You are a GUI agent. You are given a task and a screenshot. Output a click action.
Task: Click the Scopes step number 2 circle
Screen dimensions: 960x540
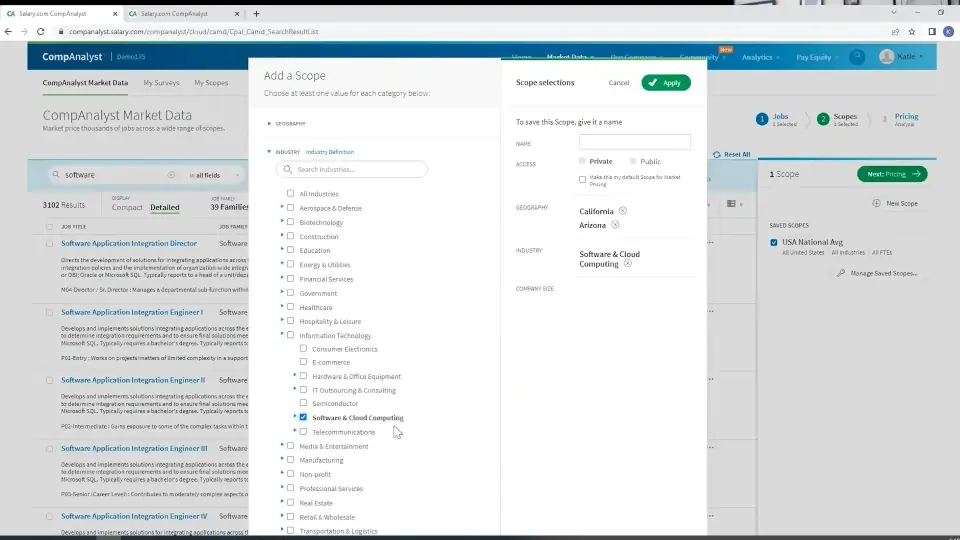(823, 119)
